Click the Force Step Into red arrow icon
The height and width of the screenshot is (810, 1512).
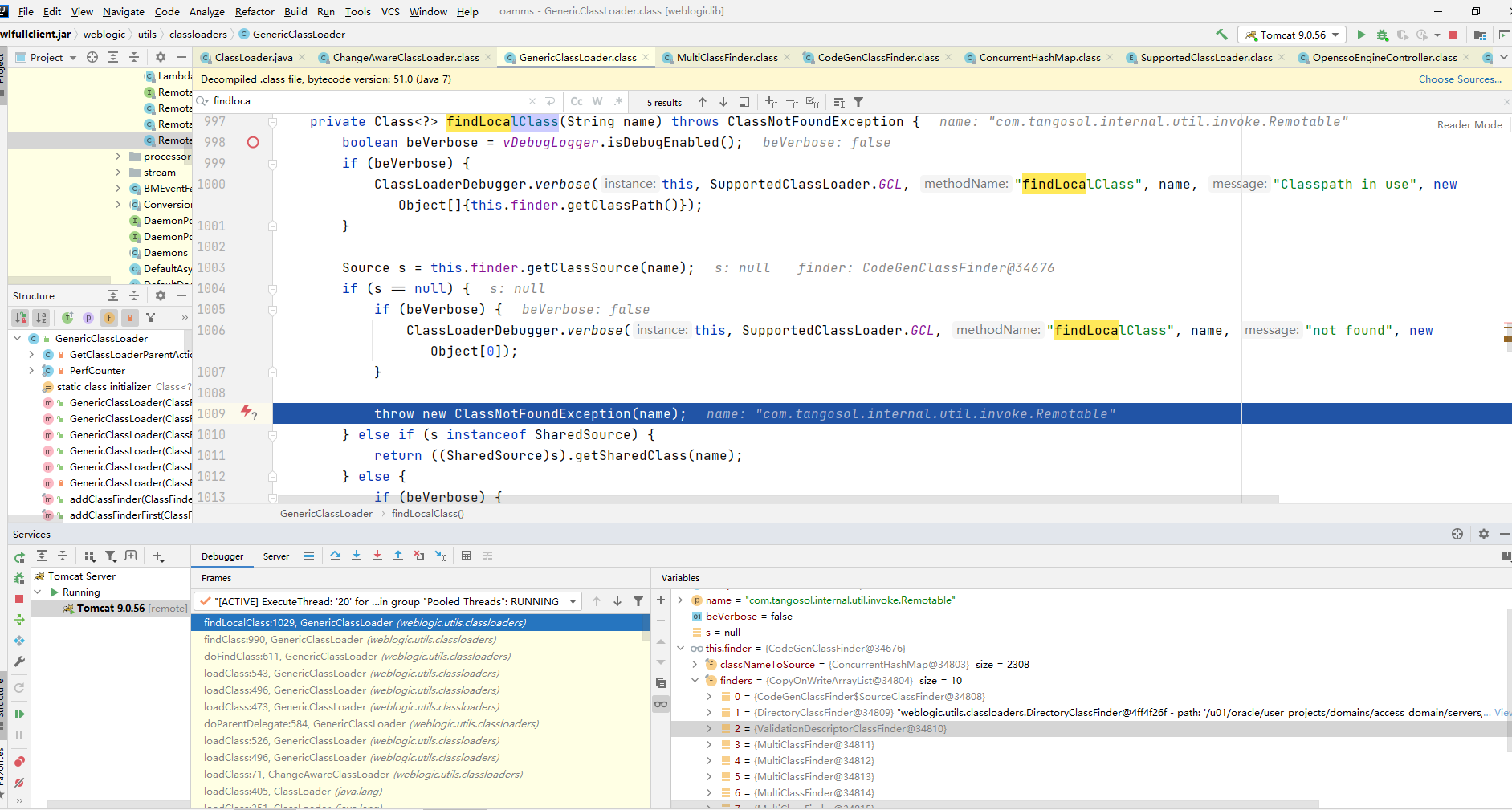[x=377, y=556]
